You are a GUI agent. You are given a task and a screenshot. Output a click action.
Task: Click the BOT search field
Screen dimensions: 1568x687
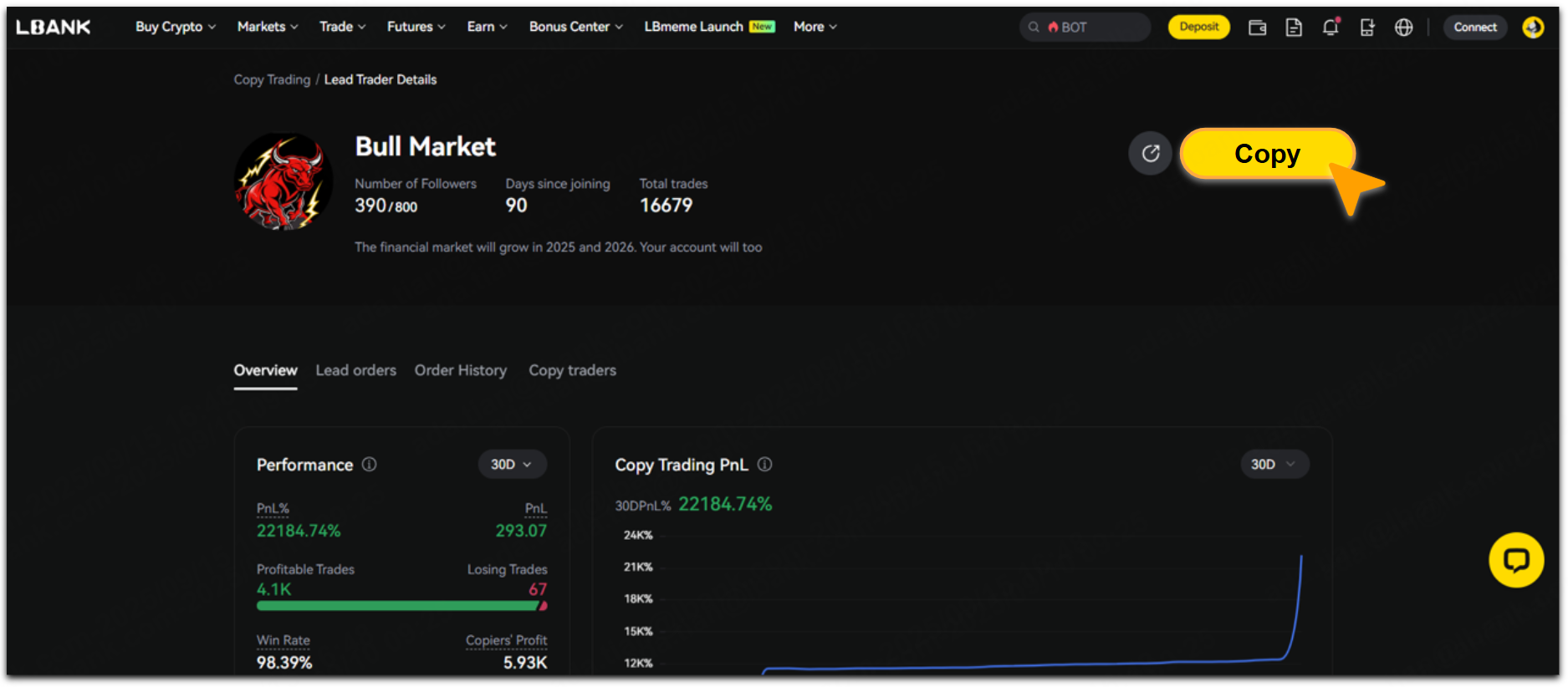(x=1085, y=28)
